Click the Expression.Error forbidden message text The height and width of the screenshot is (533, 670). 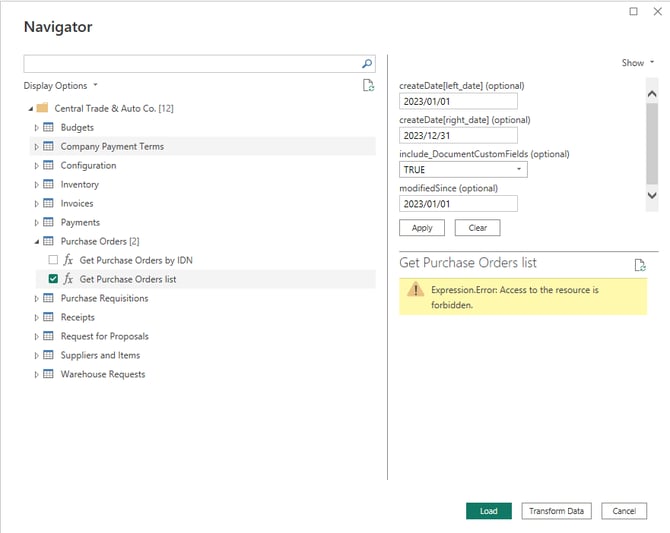514,297
